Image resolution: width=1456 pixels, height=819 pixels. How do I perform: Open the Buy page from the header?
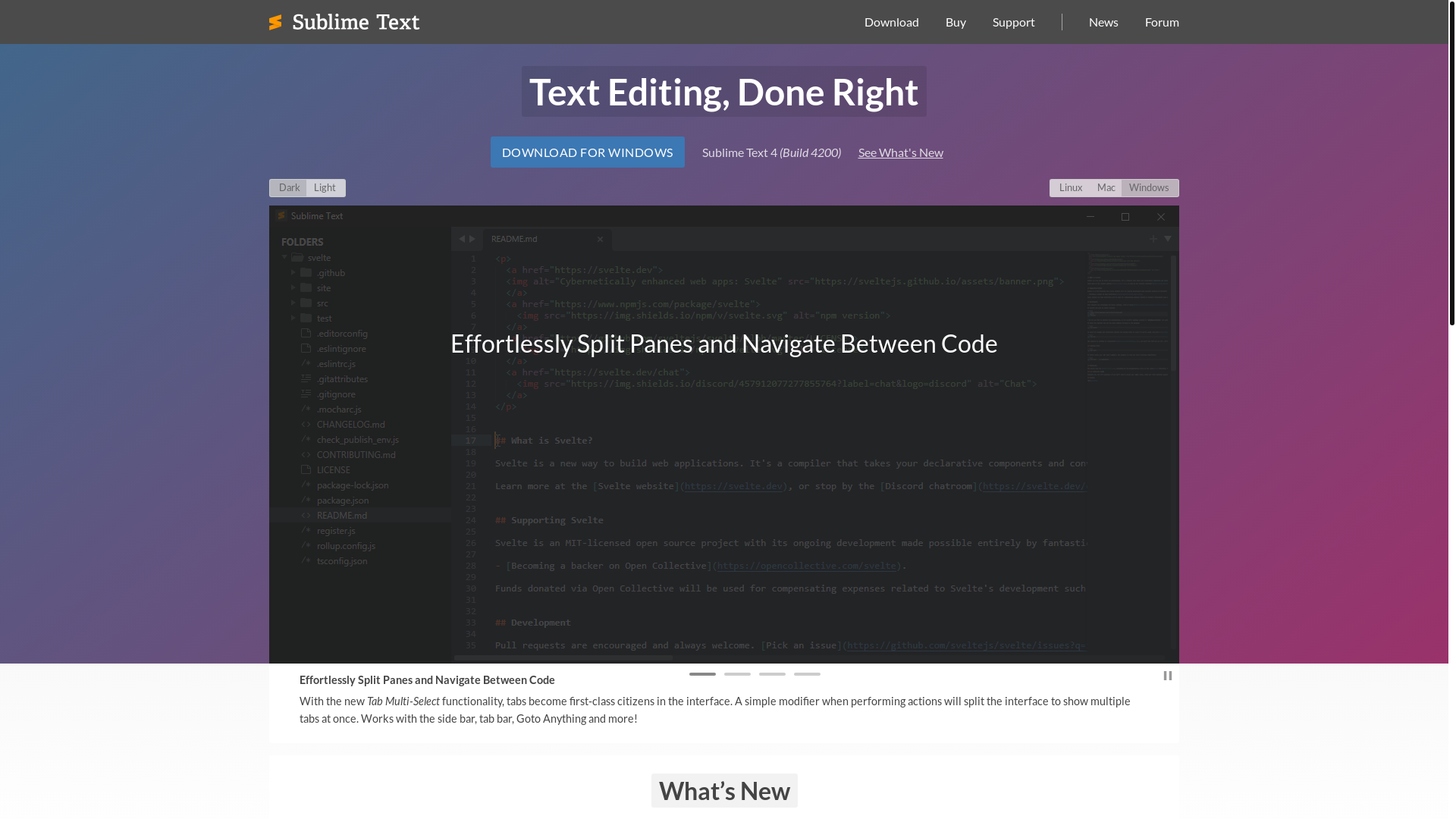(955, 22)
